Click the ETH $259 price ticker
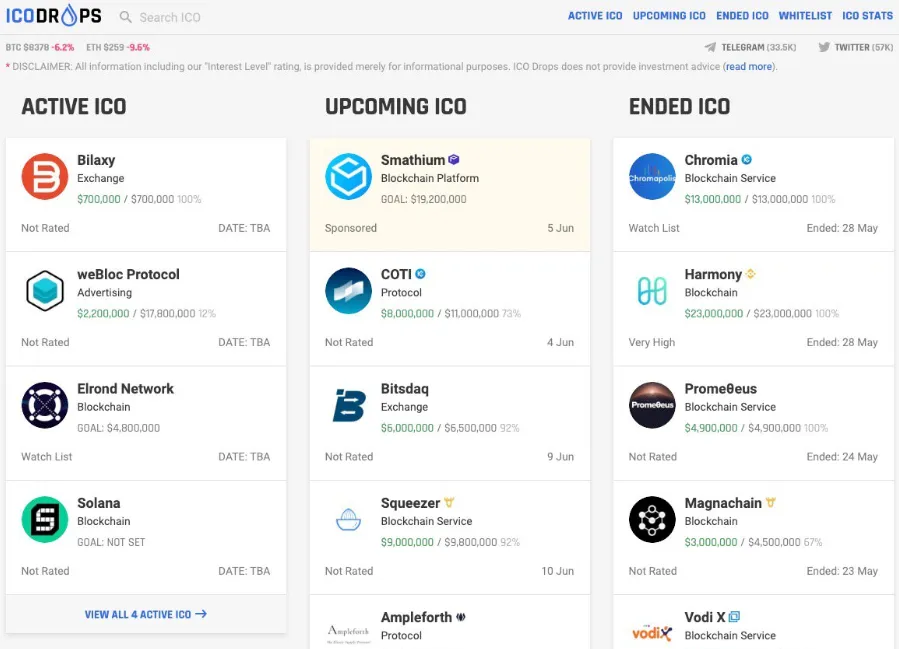Screen dimensions: 899x649 118,48
